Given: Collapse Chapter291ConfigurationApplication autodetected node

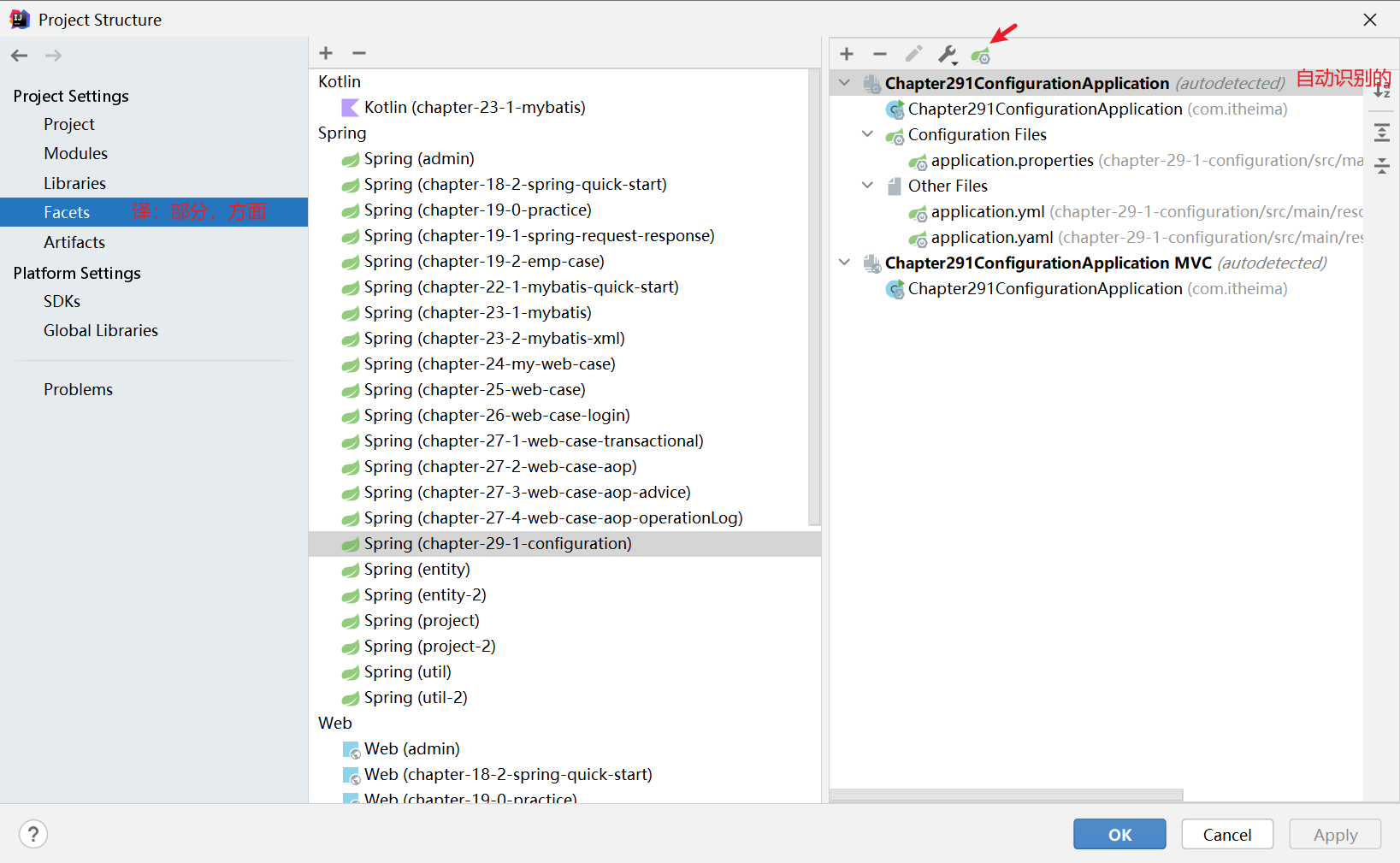Looking at the screenshot, I should point(845,83).
